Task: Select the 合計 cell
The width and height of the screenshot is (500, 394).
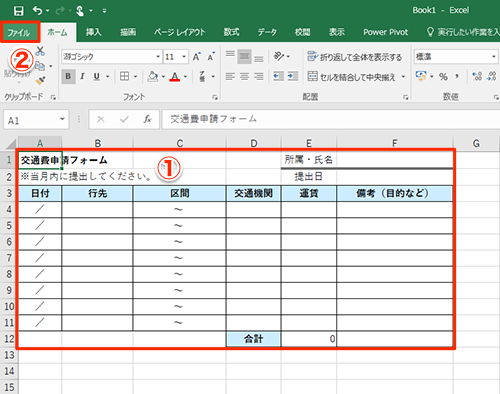Action: 254,339
